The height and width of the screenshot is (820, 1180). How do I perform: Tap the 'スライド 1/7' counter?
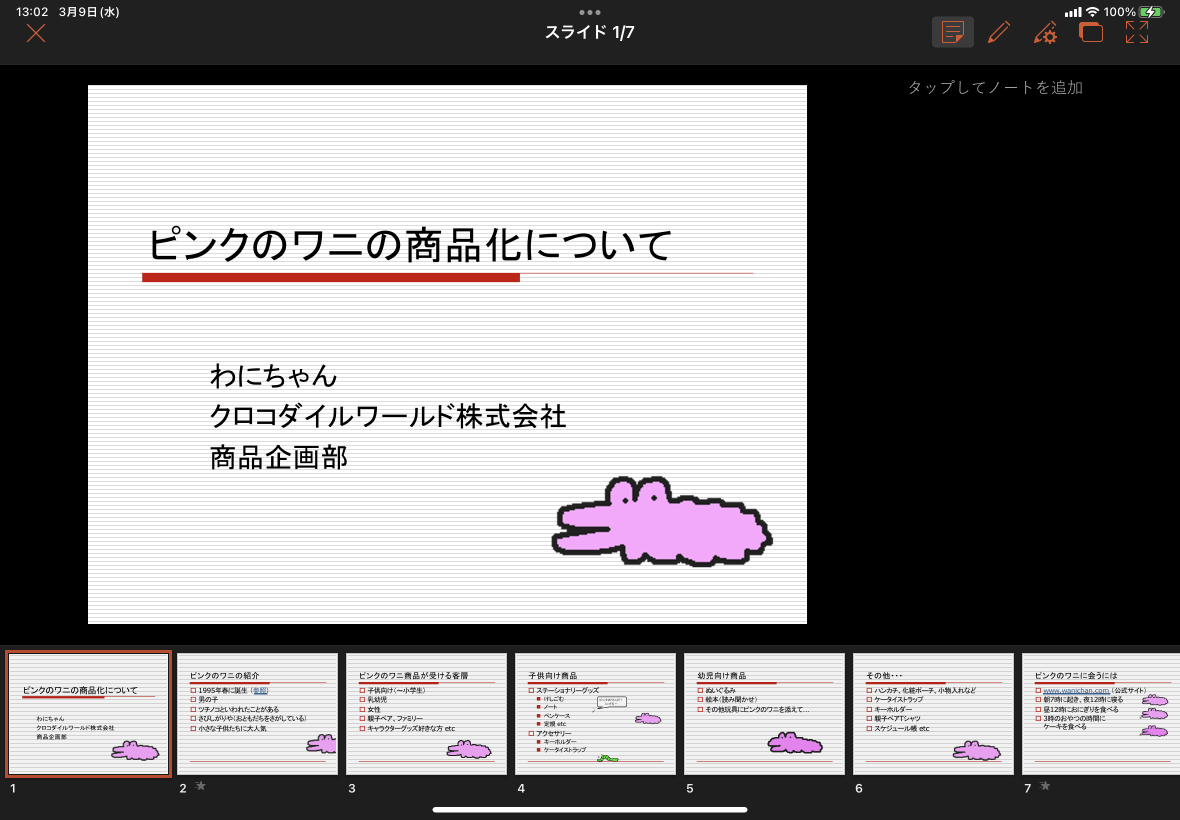[x=589, y=32]
